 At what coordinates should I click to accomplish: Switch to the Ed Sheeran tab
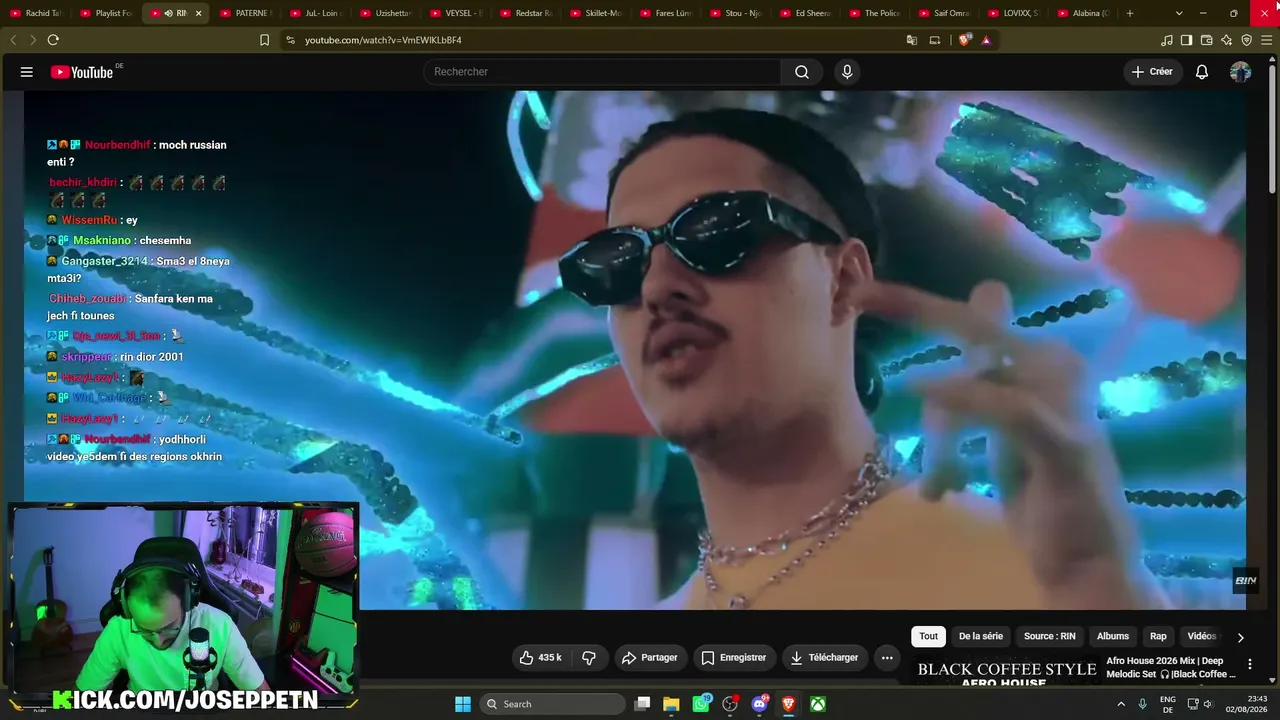click(805, 13)
